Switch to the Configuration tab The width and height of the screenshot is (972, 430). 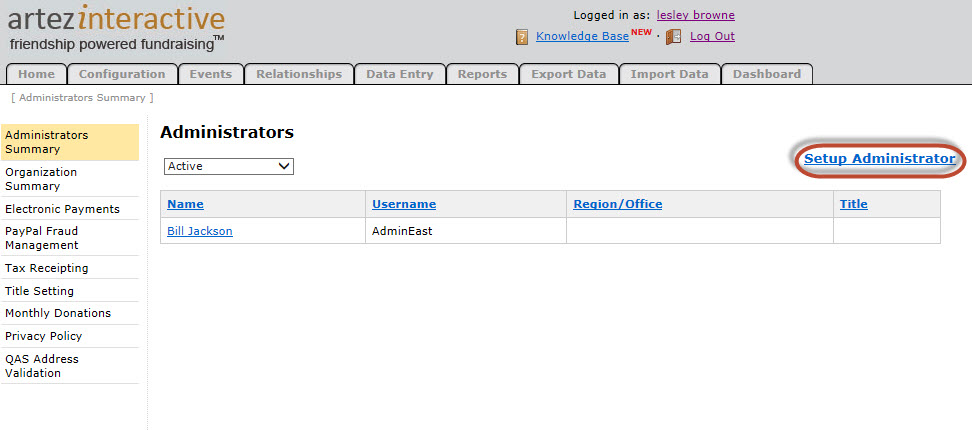tap(122, 74)
